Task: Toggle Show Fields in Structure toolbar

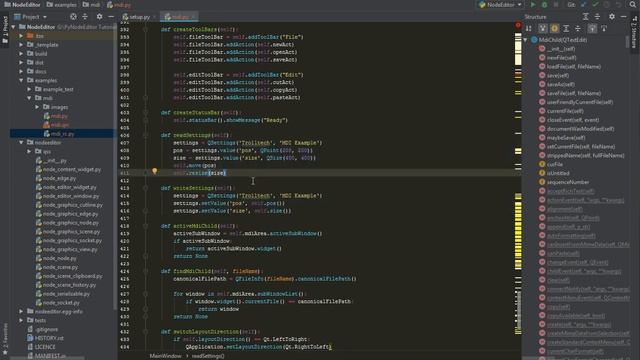Action: click(554, 29)
